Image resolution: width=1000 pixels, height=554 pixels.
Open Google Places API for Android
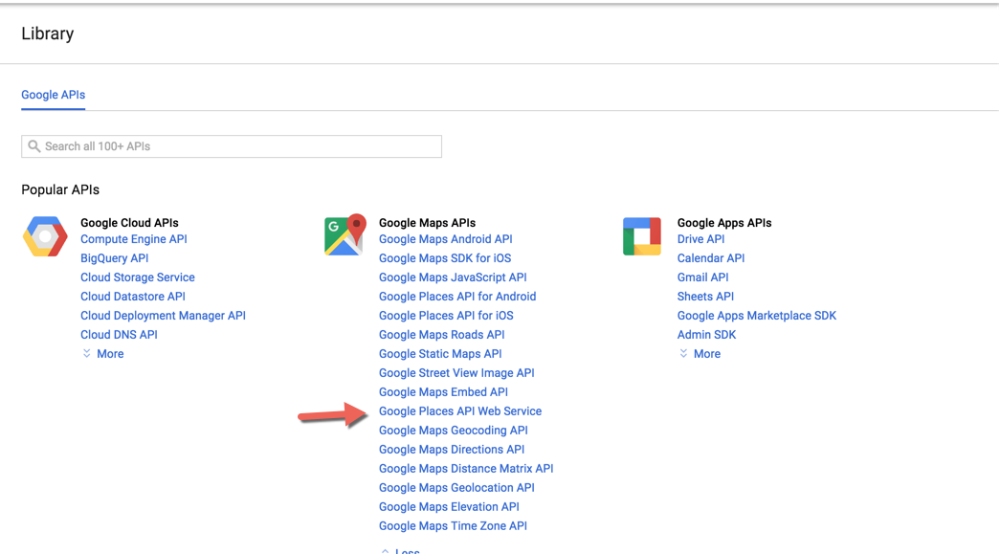[x=457, y=296]
